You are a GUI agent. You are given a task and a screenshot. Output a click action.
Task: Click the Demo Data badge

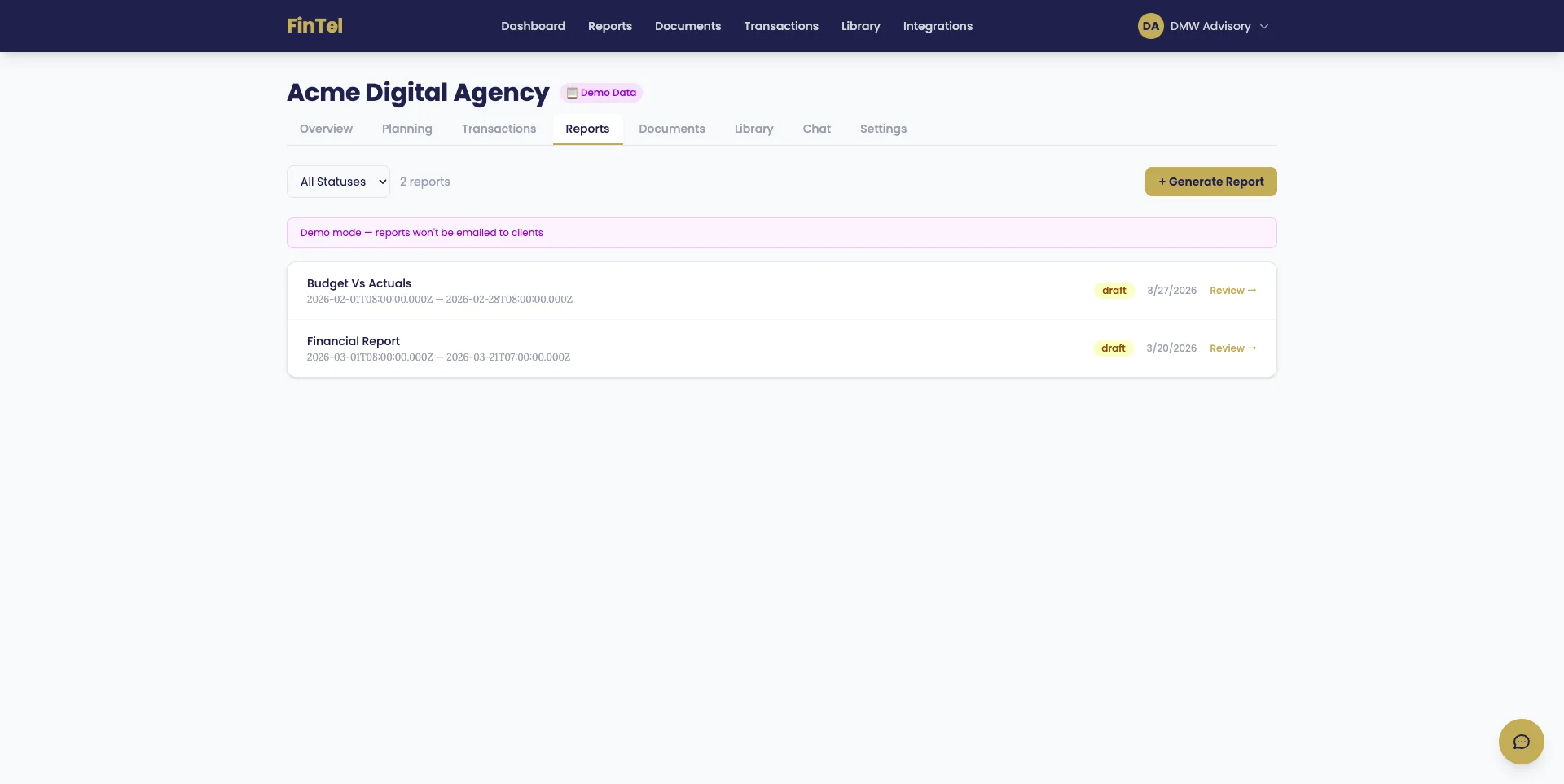pyautogui.click(x=602, y=93)
